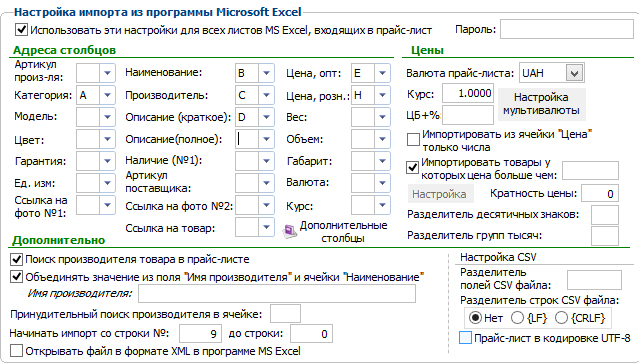Screen dimensions: 639x363
Task: Focus the Принудительный поиск производителя в ячейке field
Action: point(285,314)
